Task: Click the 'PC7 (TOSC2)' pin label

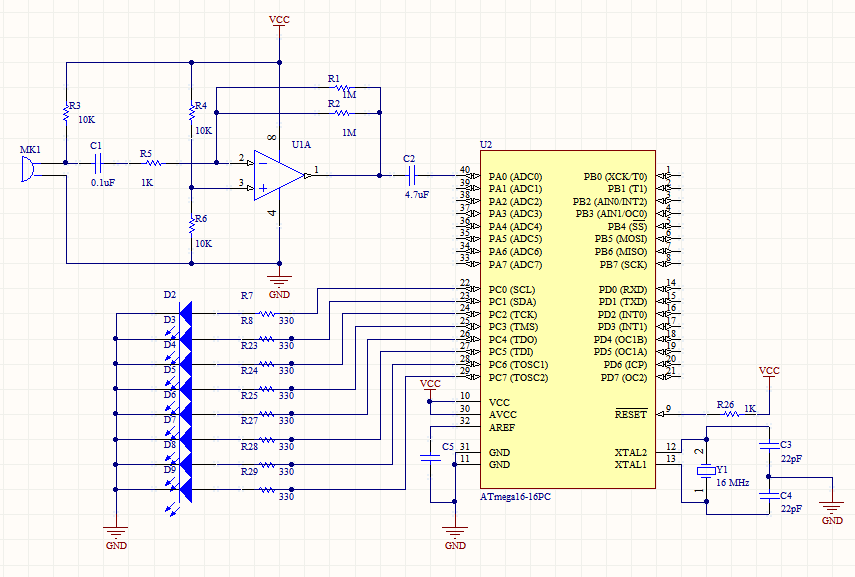Action: [518, 377]
